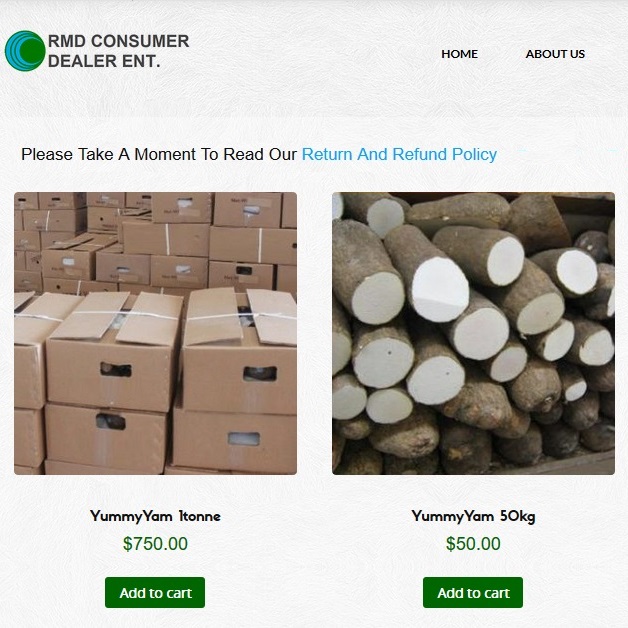Click the Please Take A Moment notice text
The height and width of the screenshot is (628, 628).
[159, 154]
